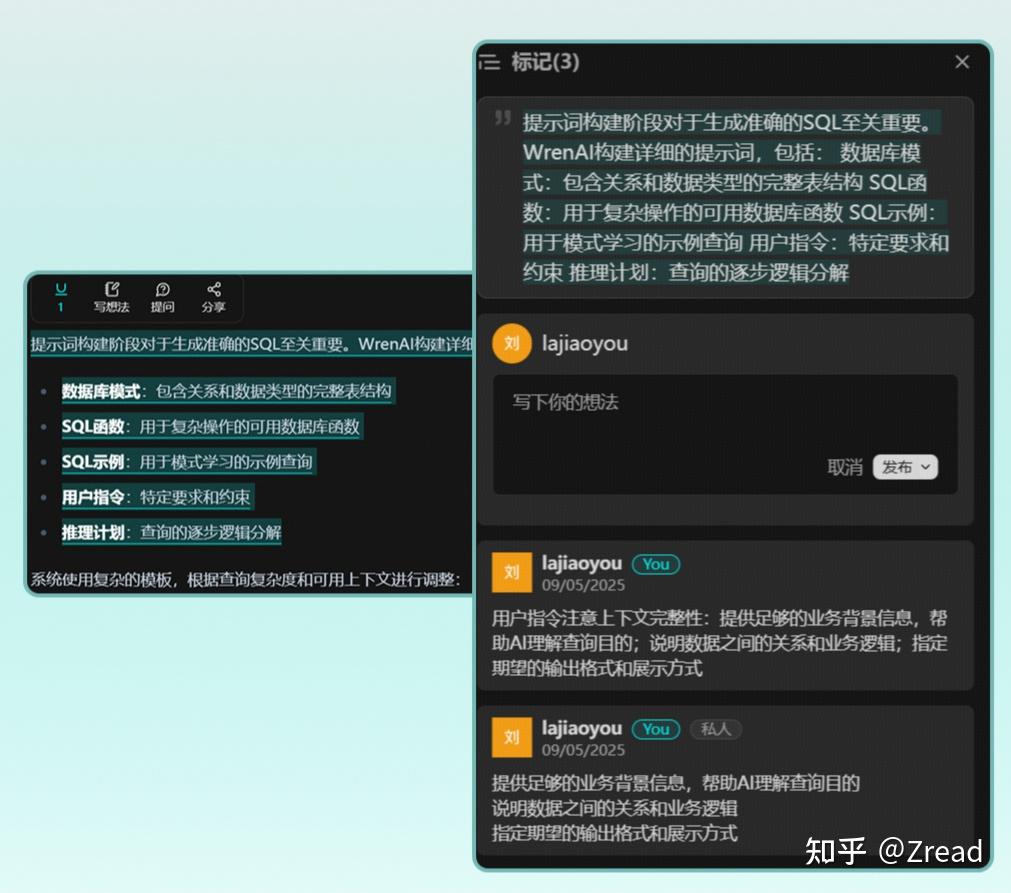Click the quoted highlight text block
Viewport: 1011px width, 893px height.
coord(735,197)
